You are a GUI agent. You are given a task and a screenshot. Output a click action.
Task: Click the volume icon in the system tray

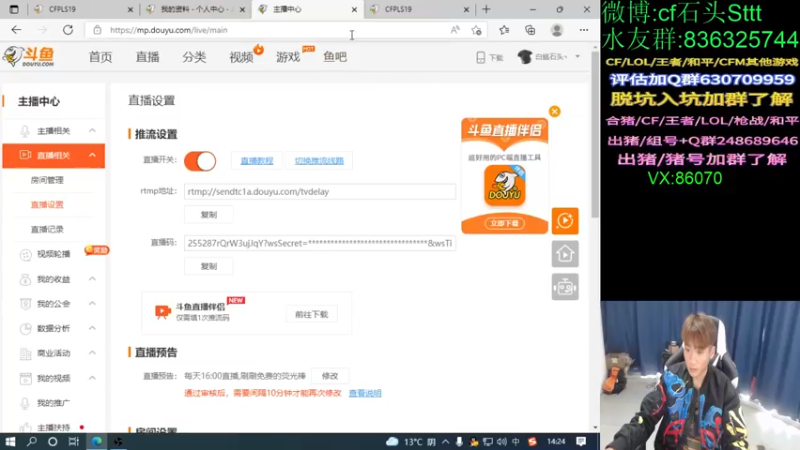coord(502,441)
